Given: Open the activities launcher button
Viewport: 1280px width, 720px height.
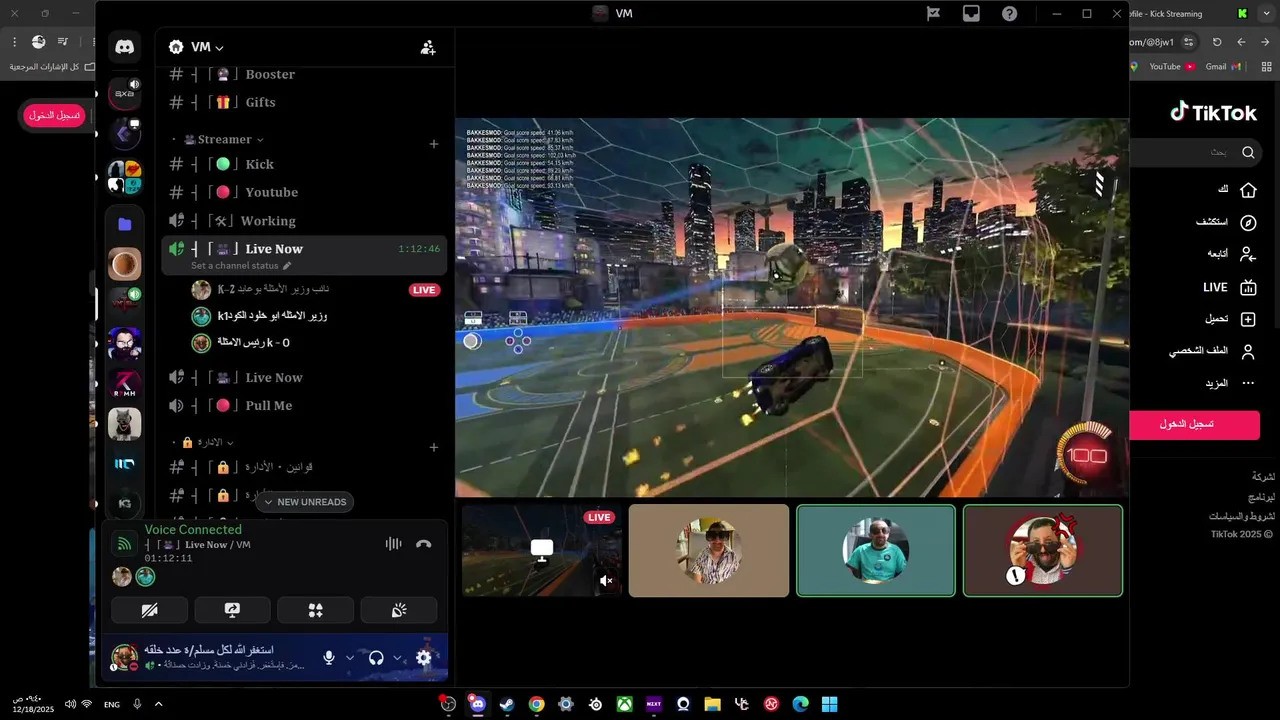Looking at the screenshot, I should click(315, 610).
